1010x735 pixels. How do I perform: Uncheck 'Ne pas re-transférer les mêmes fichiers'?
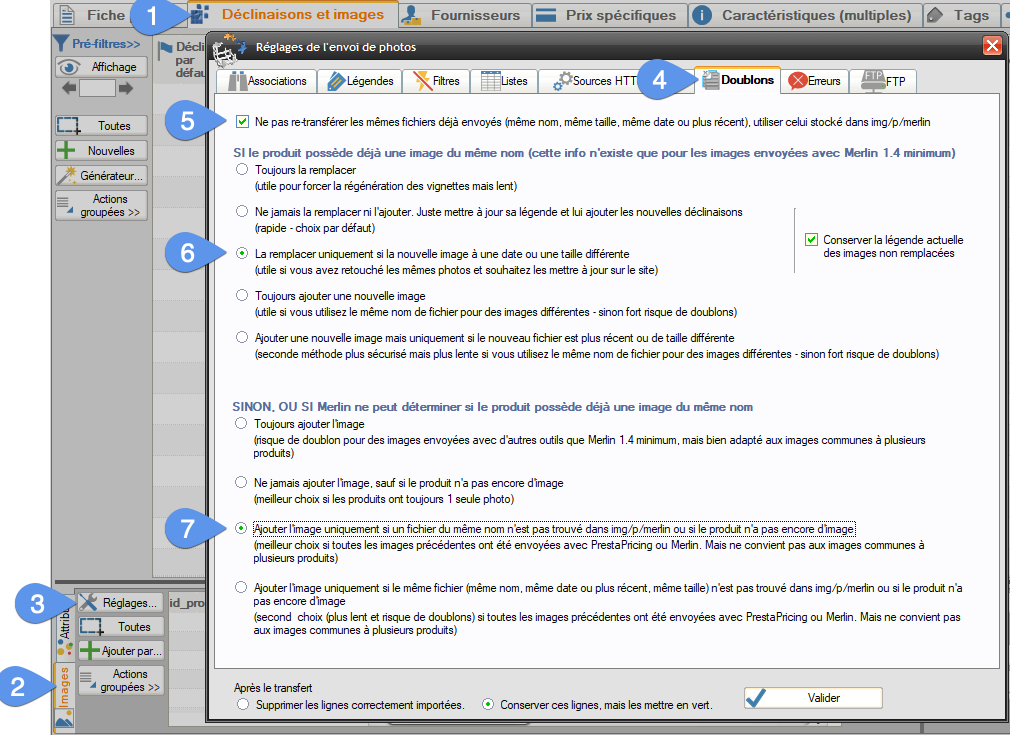[x=242, y=122]
